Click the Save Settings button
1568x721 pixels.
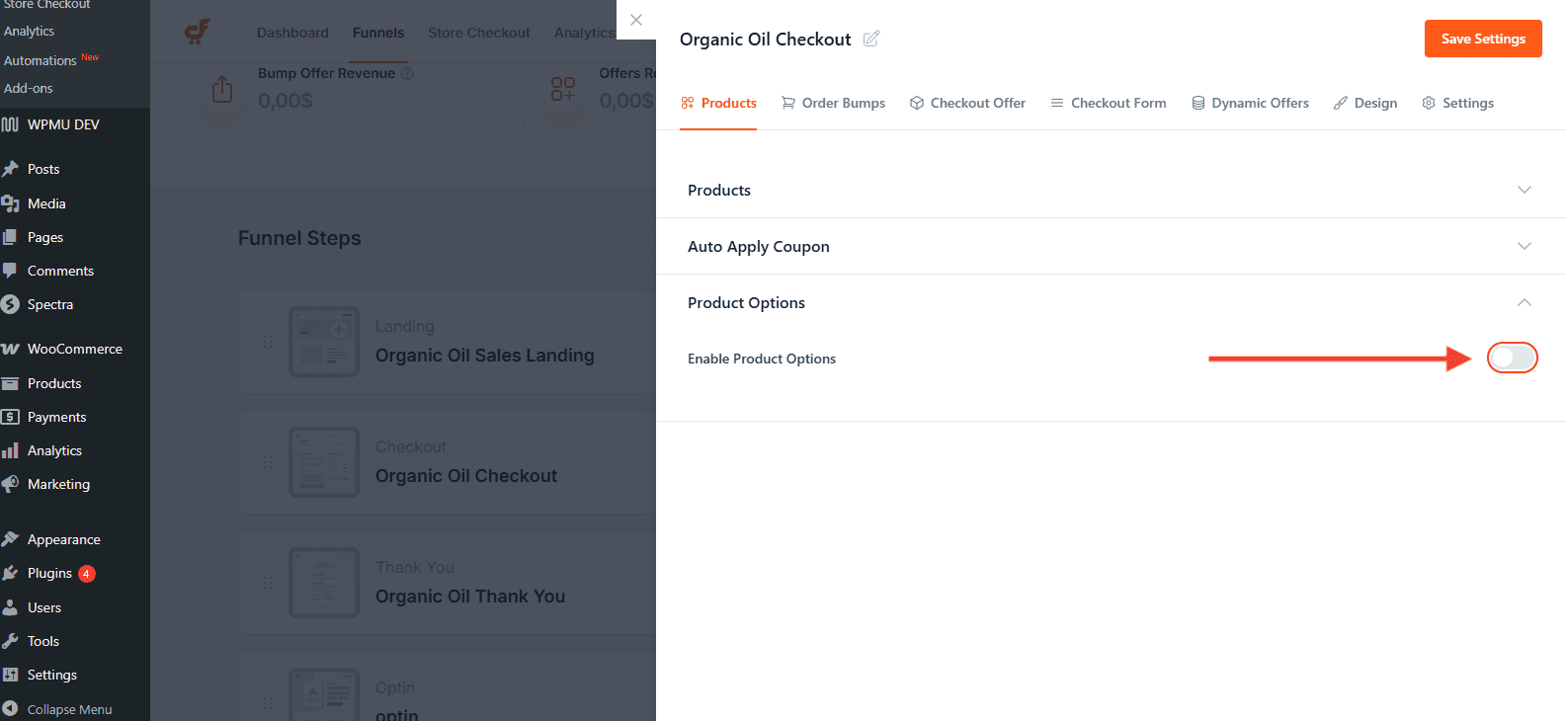point(1482,39)
